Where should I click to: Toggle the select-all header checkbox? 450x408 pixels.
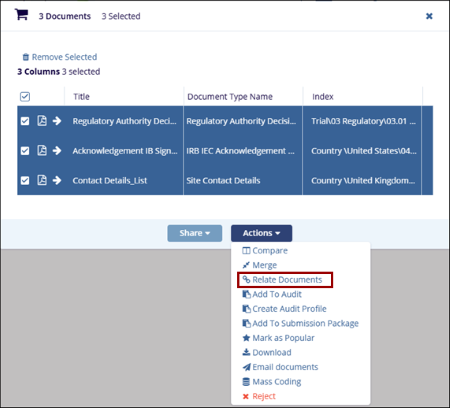[x=25, y=97]
